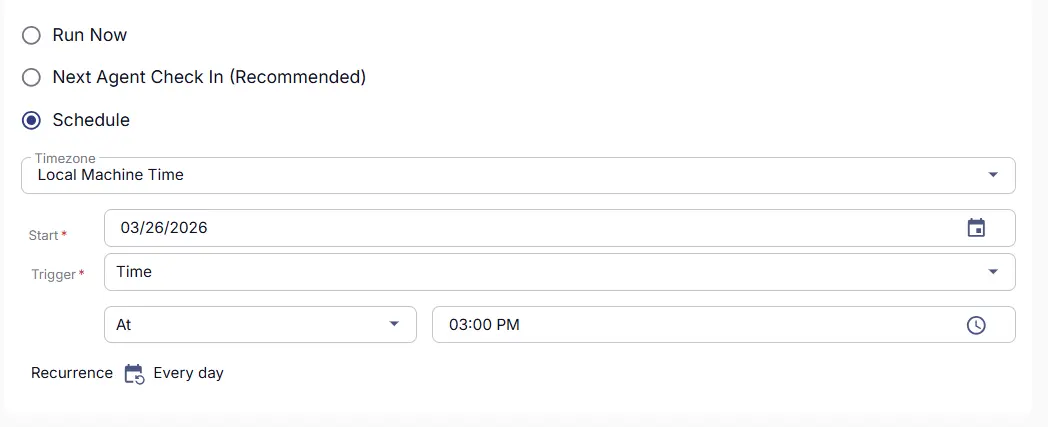Choose the Next Agent Check In radio button
The image size is (1048, 427).
click(32, 77)
